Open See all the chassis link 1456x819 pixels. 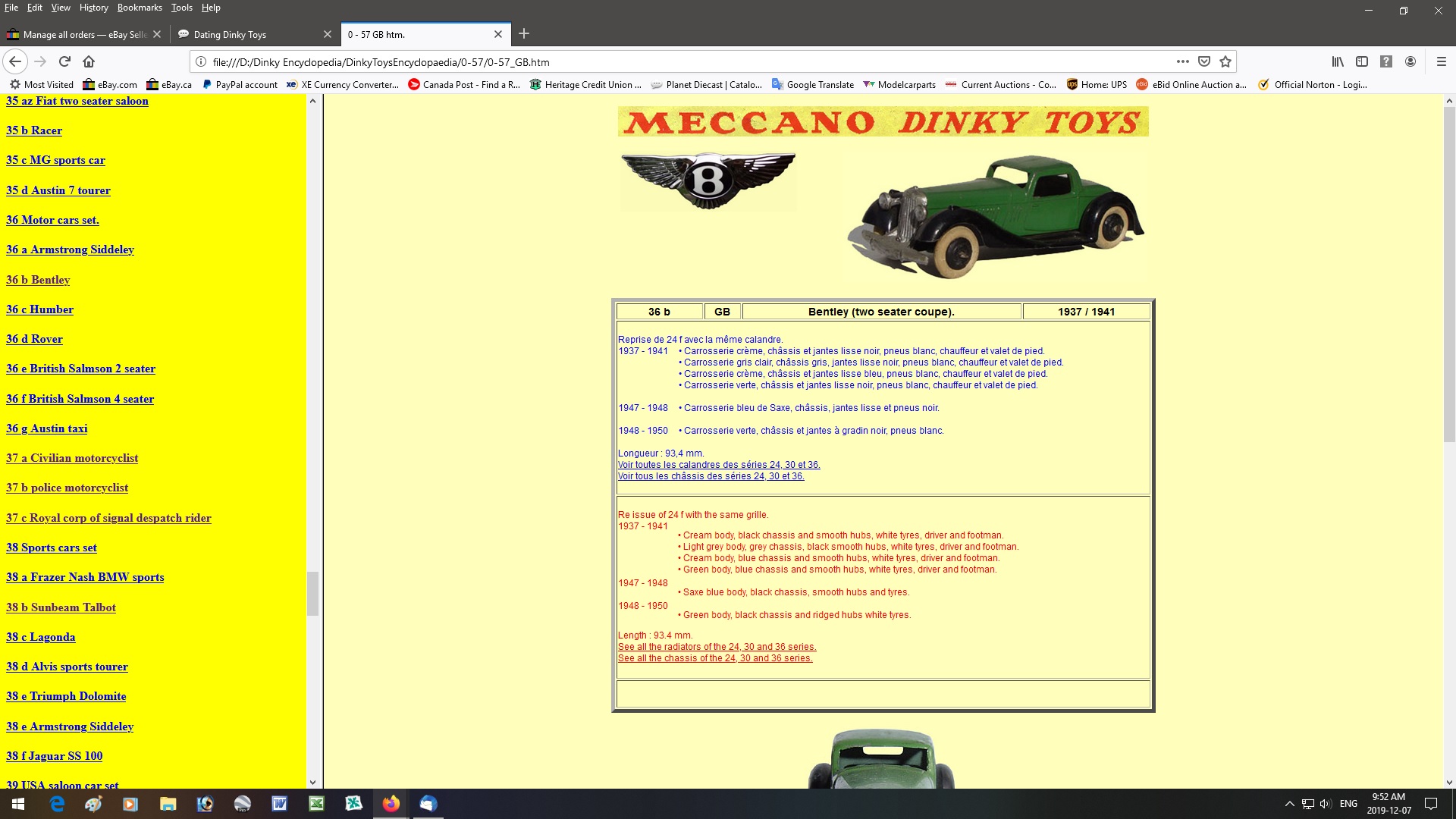(715, 658)
